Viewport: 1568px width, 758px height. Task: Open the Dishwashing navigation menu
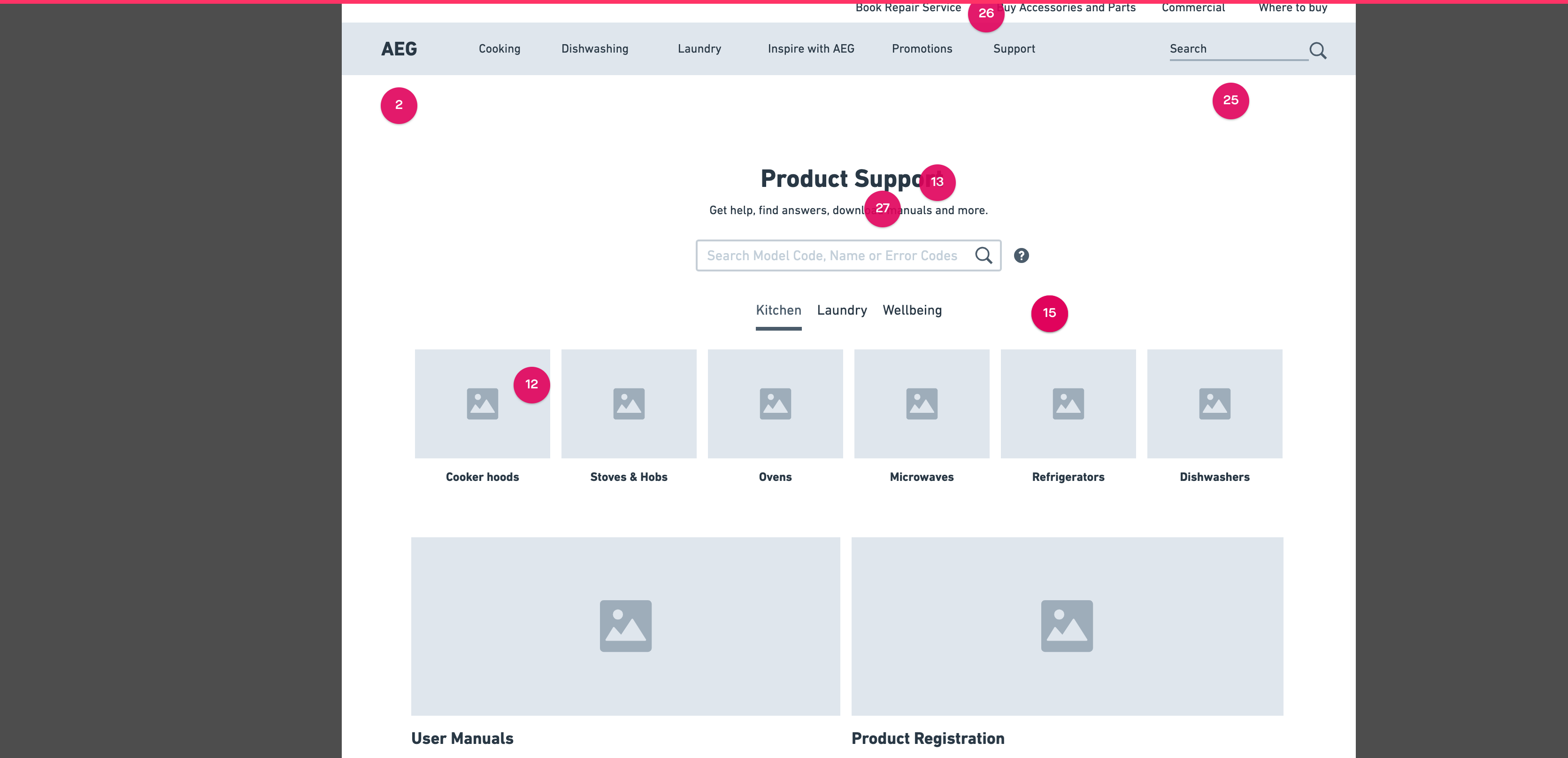(x=595, y=49)
